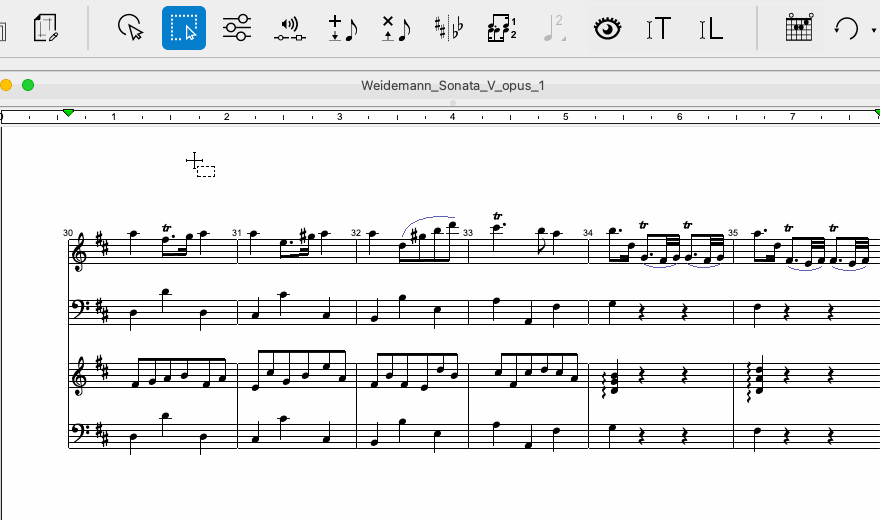Select the eighth note with flag in measure 33

542,240
